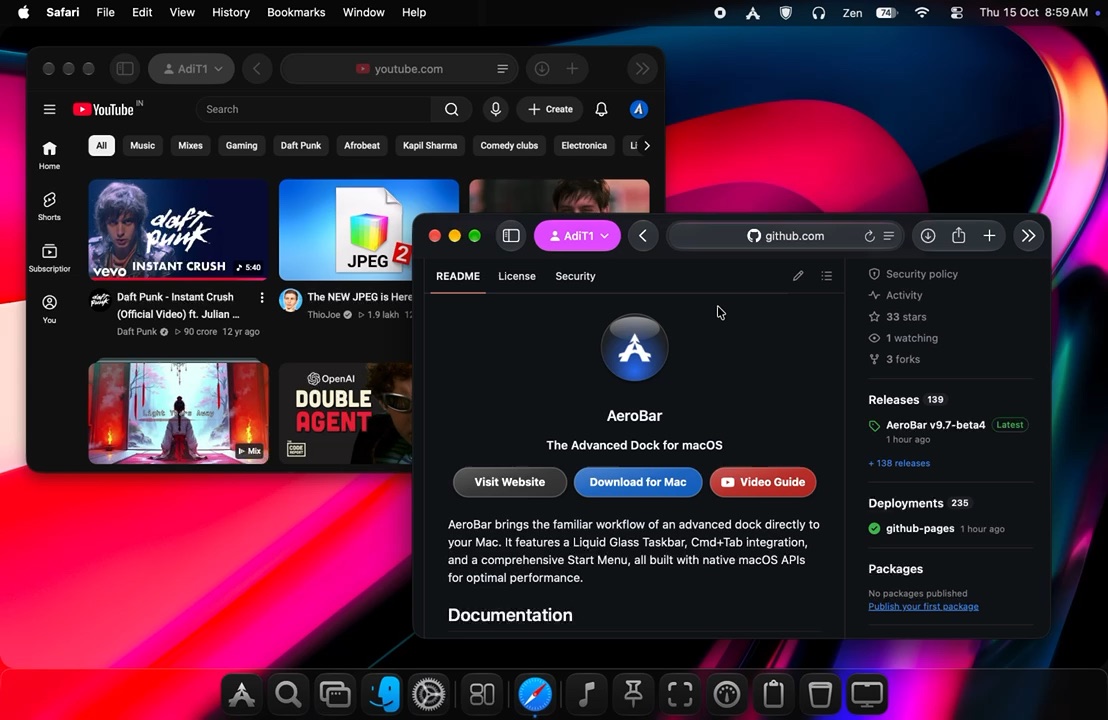Reload the github.com page
Screen dimensions: 1108x720
869,236
